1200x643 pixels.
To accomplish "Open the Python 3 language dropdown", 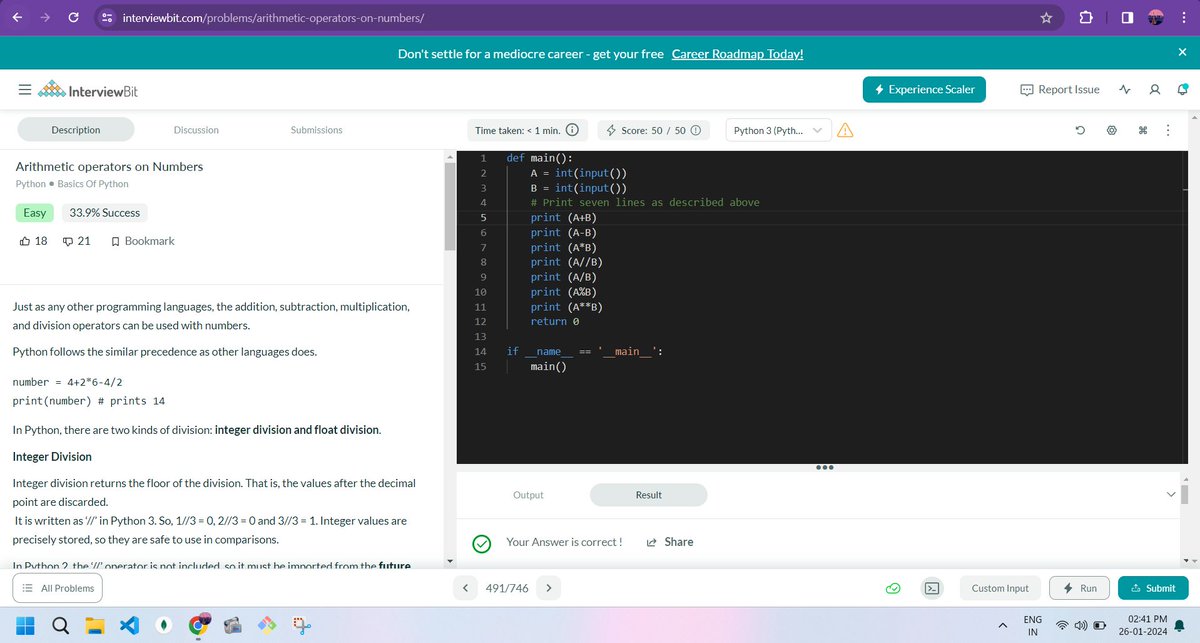I will (778, 130).
